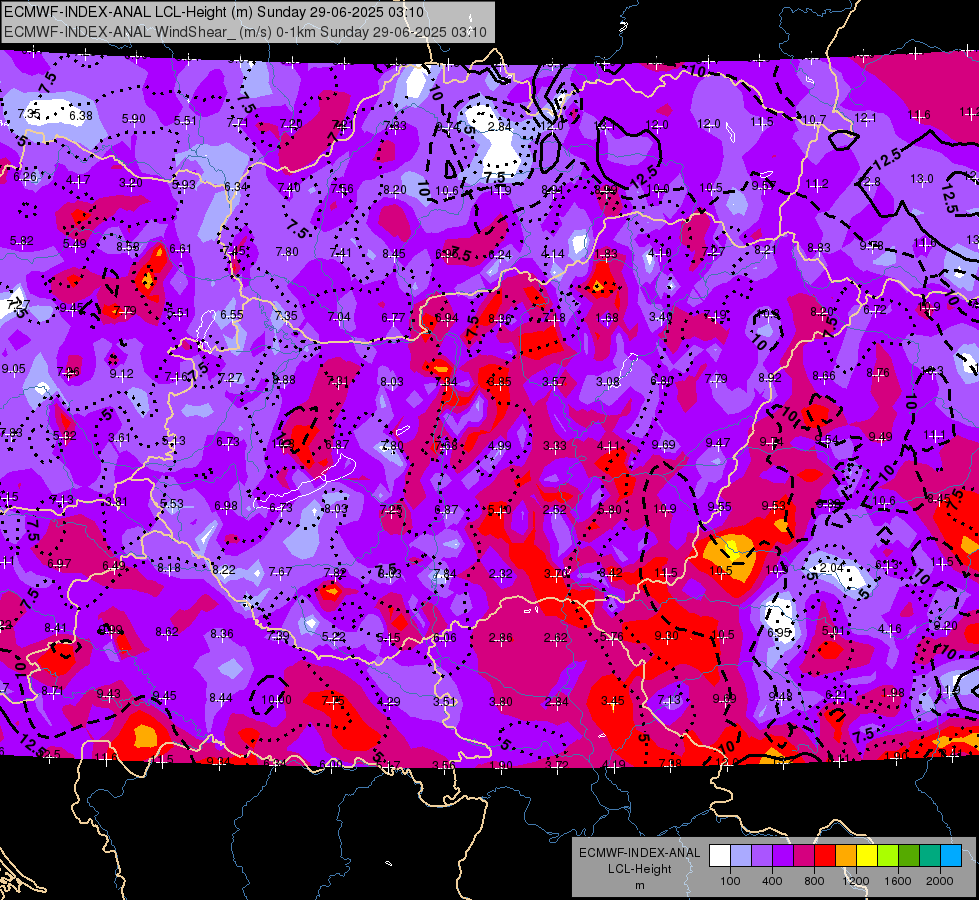The width and height of the screenshot is (979, 900).
Task: Click the white legend color swatch
Action: click(719, 856)
